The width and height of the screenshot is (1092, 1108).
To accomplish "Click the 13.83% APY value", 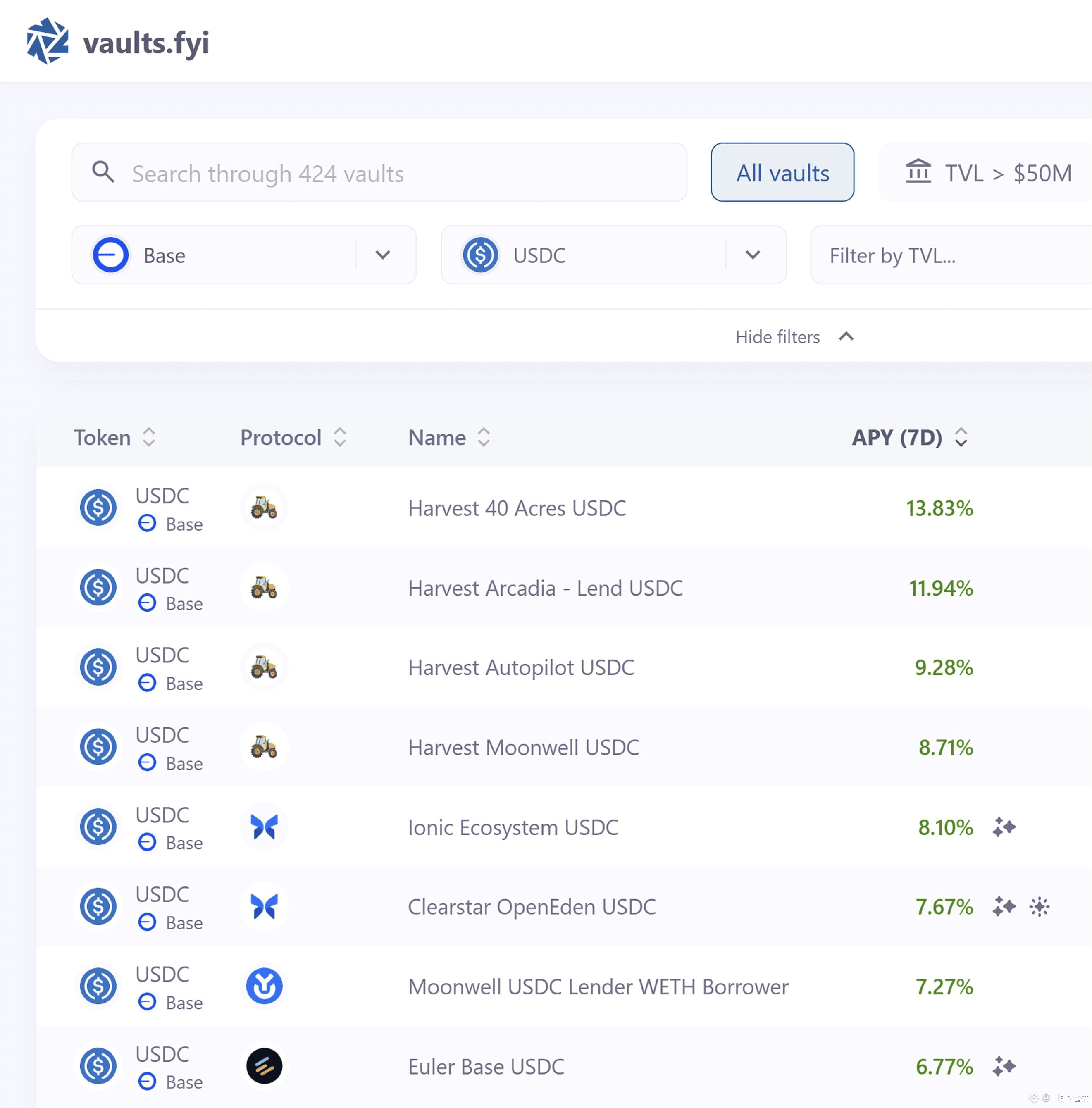I will click(x=939, y=508).
